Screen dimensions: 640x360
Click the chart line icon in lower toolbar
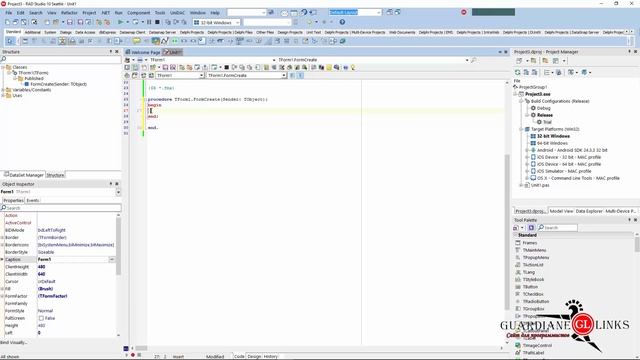coord(165,41)
